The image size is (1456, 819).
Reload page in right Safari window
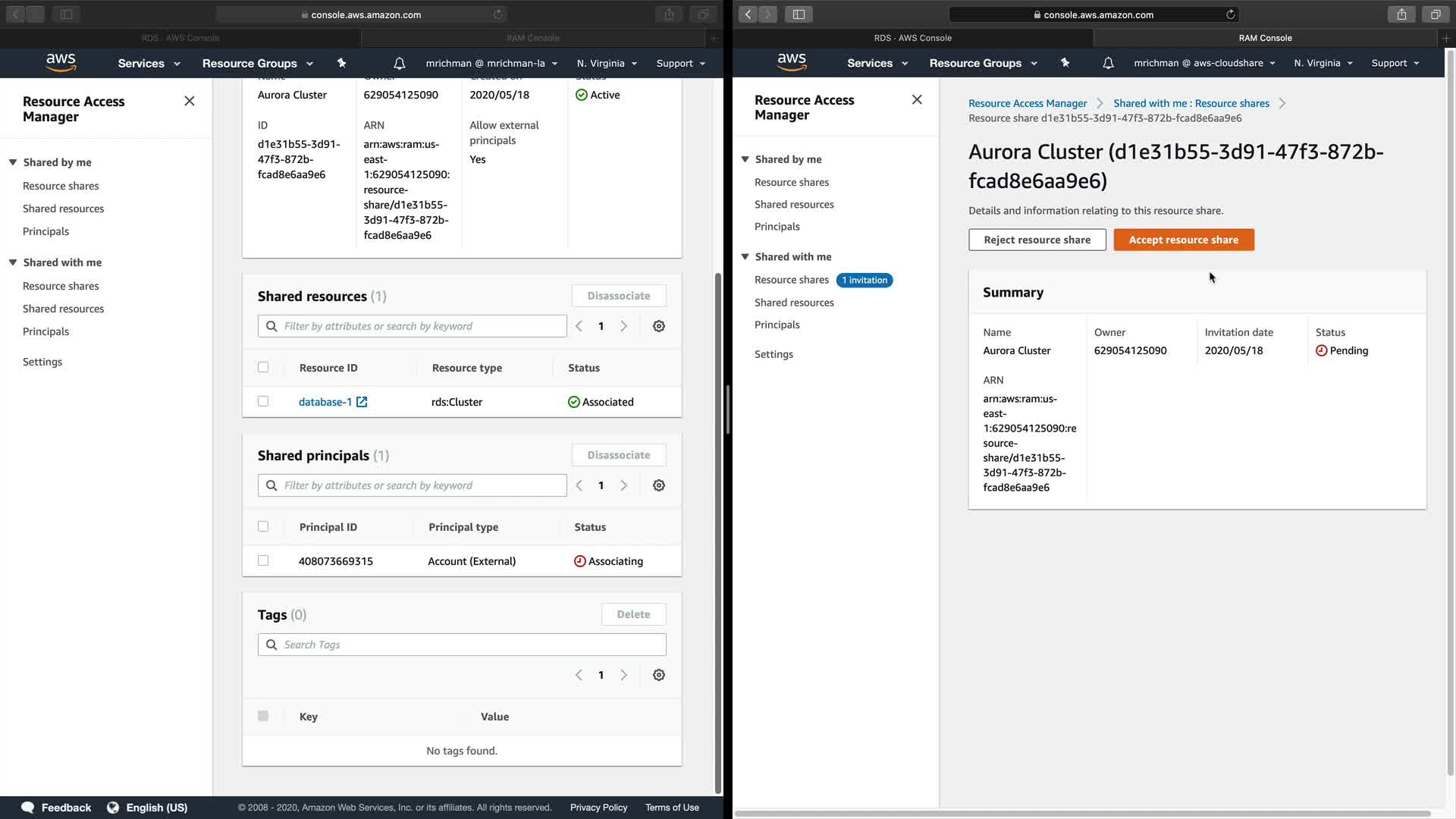(x=1230, y=14)
